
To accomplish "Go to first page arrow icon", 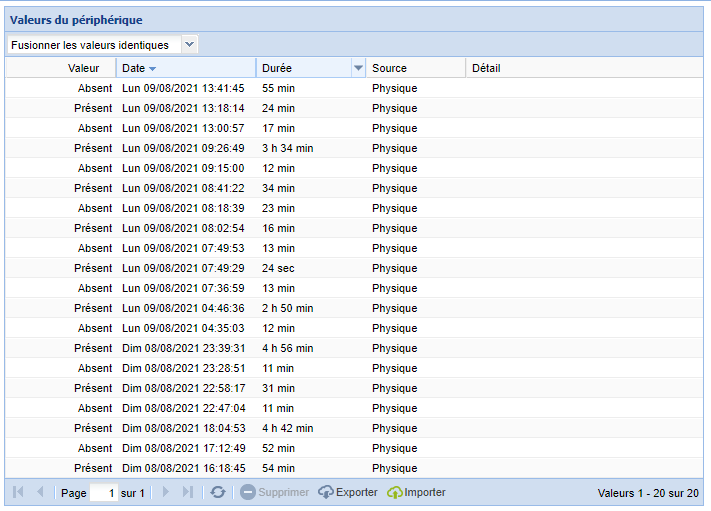I will [18, 492].
